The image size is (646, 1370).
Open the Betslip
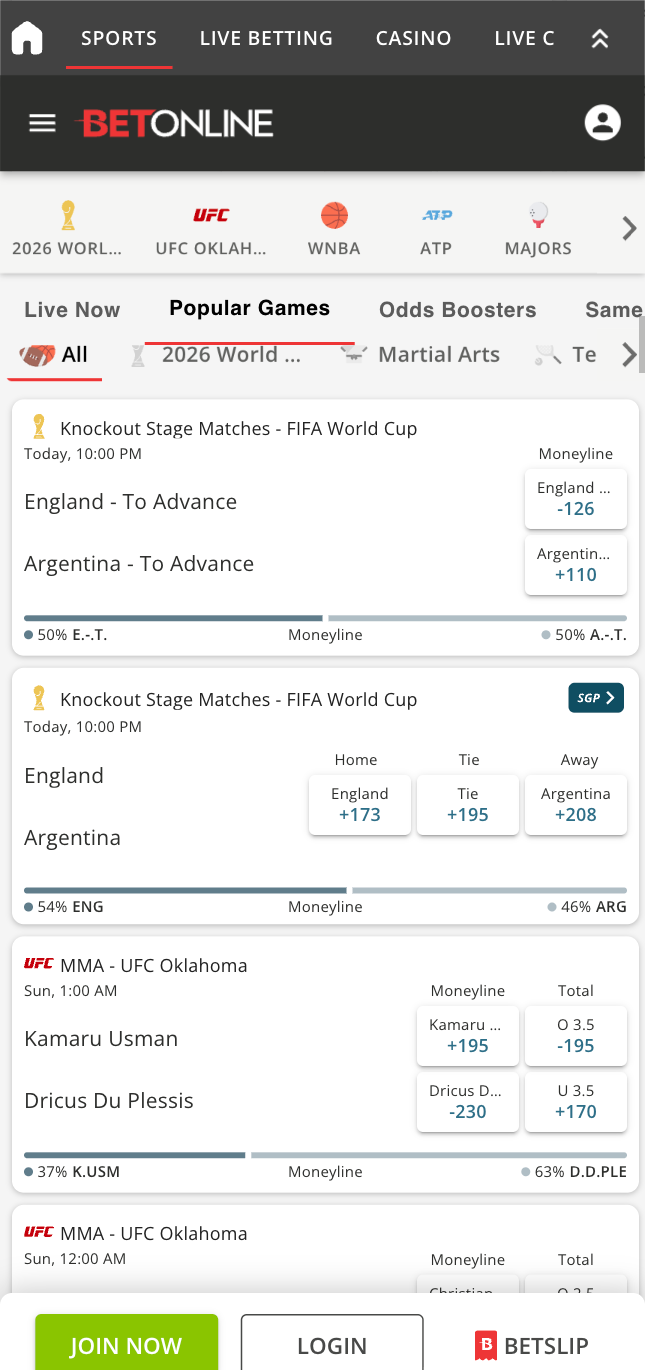(x=531, y=1345)
